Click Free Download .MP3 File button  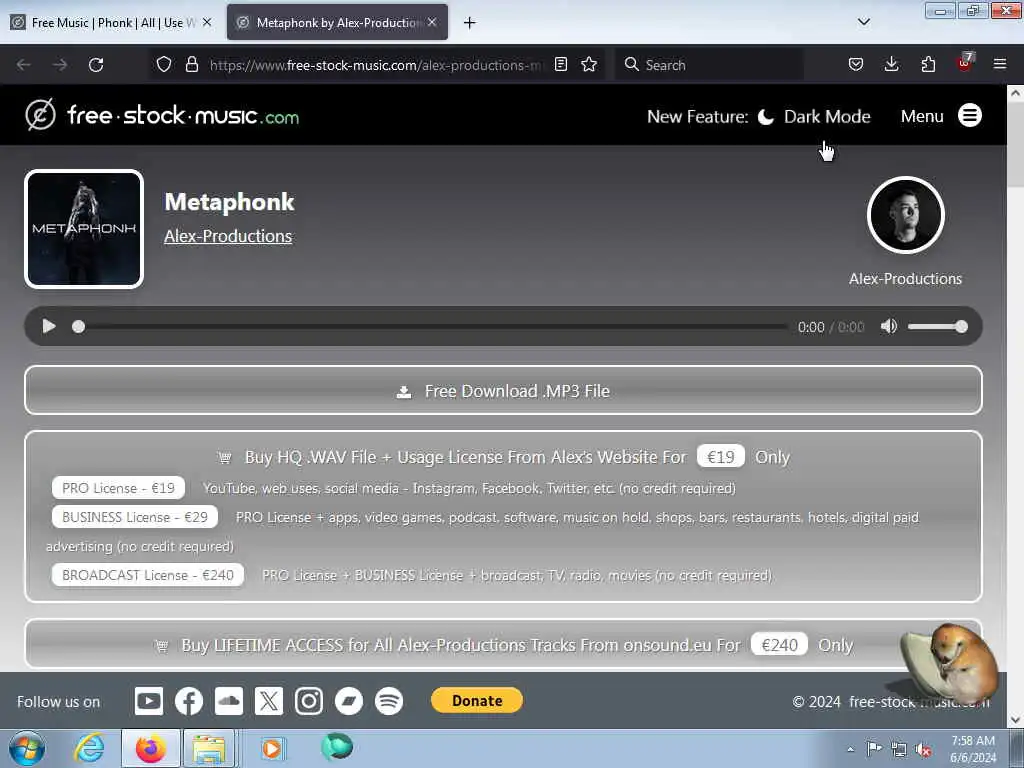click(504, 391)
